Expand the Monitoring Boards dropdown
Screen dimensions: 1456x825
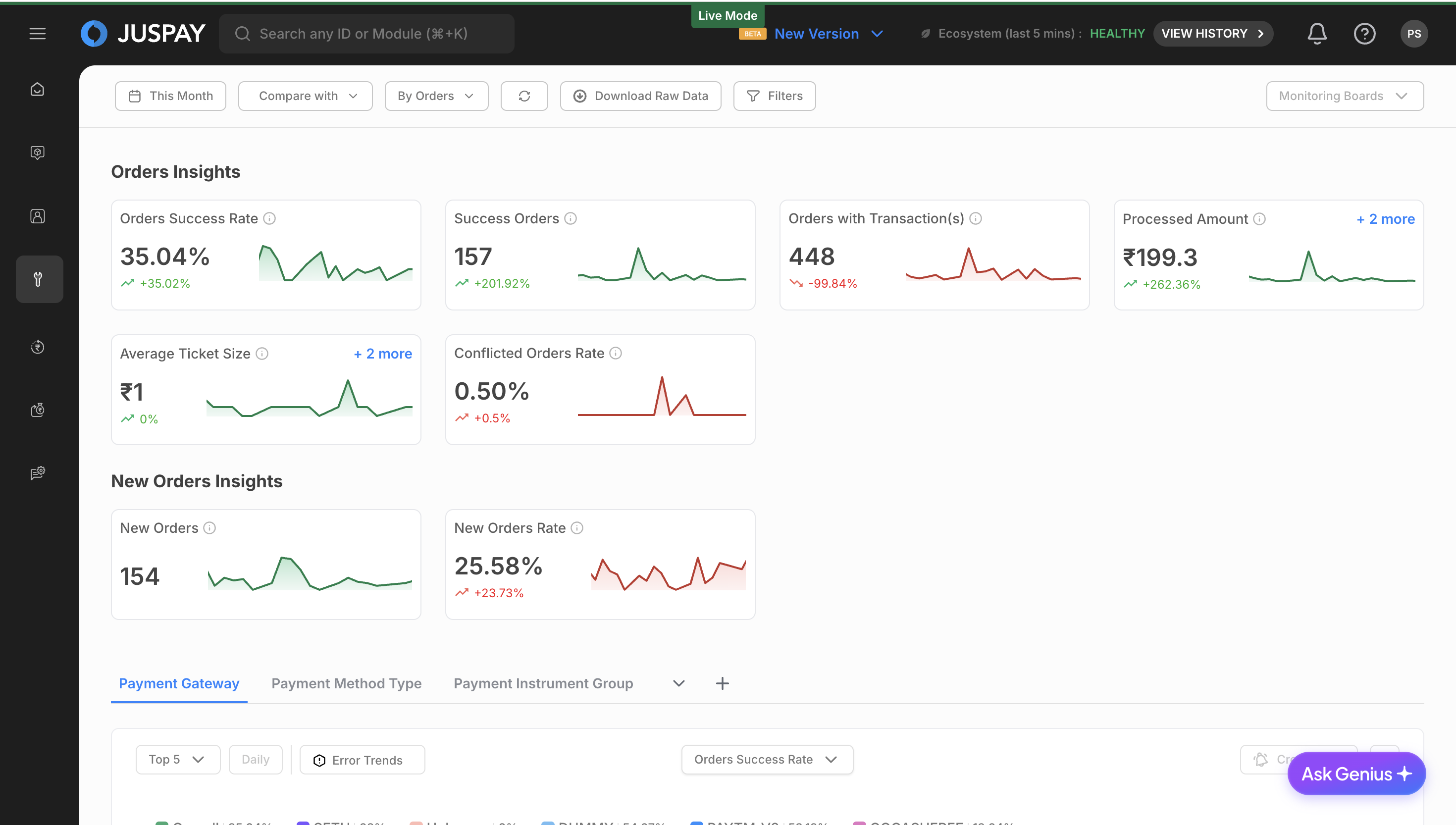[x=1344, y=96]
